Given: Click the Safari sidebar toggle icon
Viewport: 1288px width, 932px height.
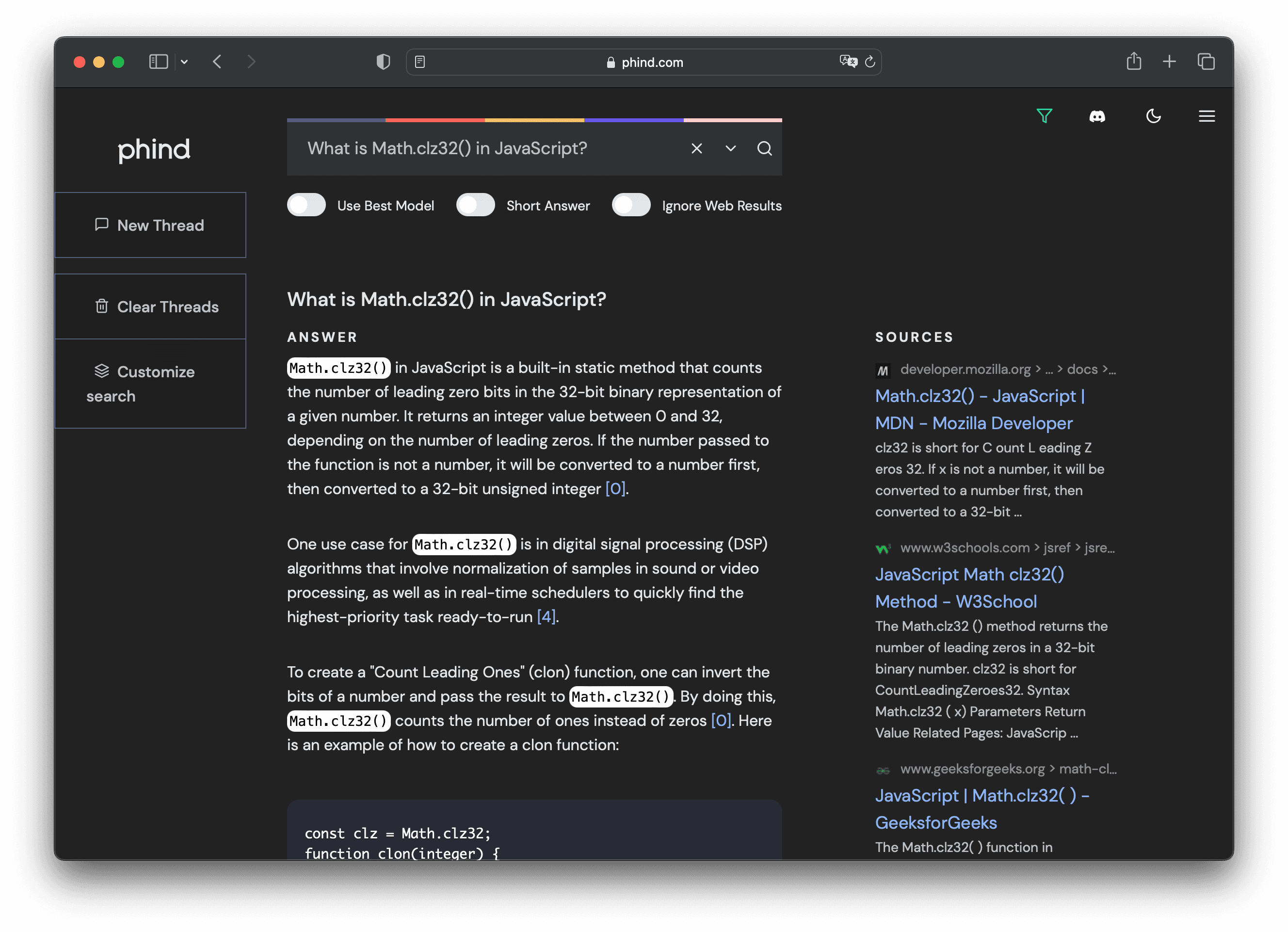Looking at the screenshot, I should (159, 61).
